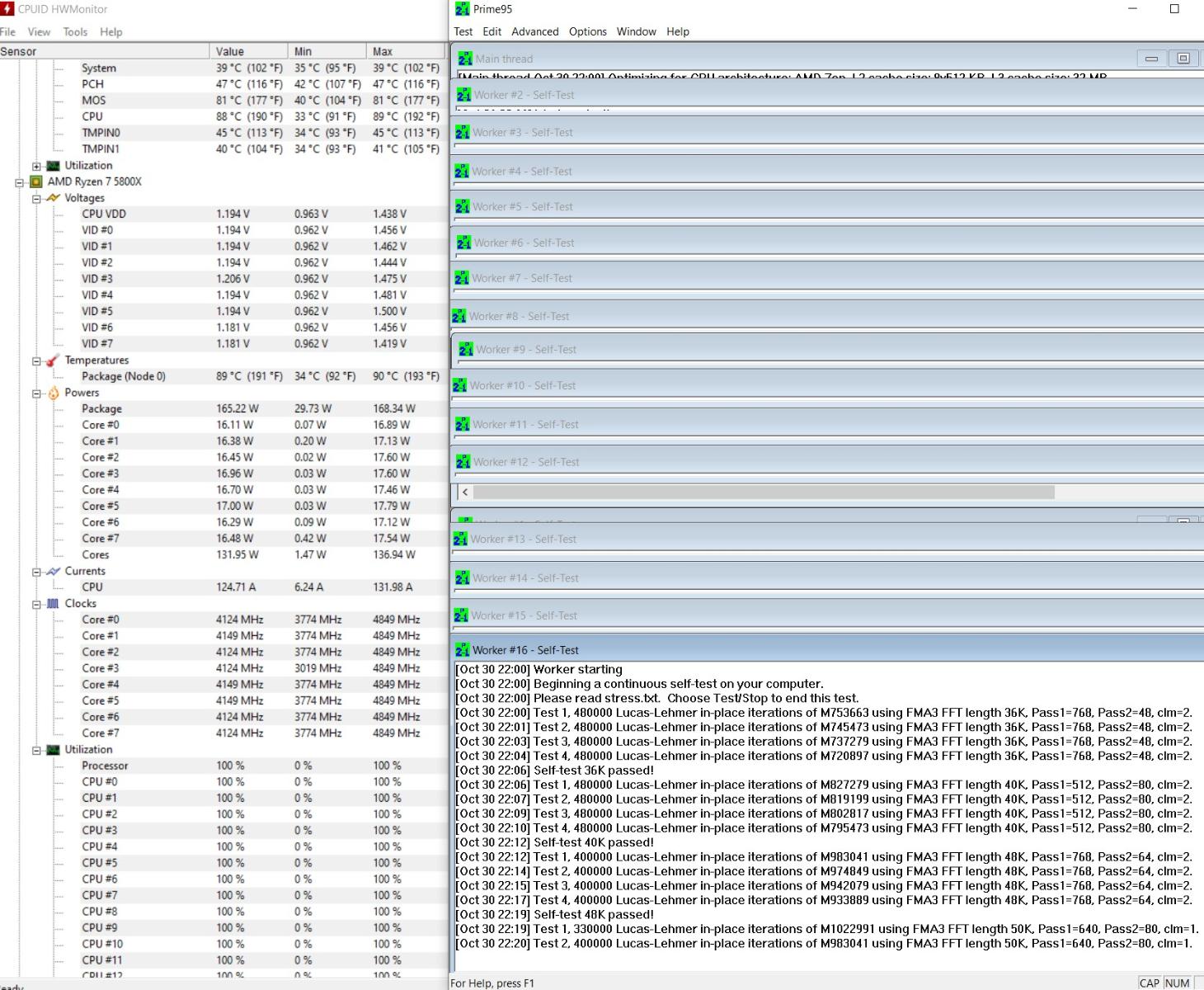Select the VID #5 voltage row

(x=223, y=311)
